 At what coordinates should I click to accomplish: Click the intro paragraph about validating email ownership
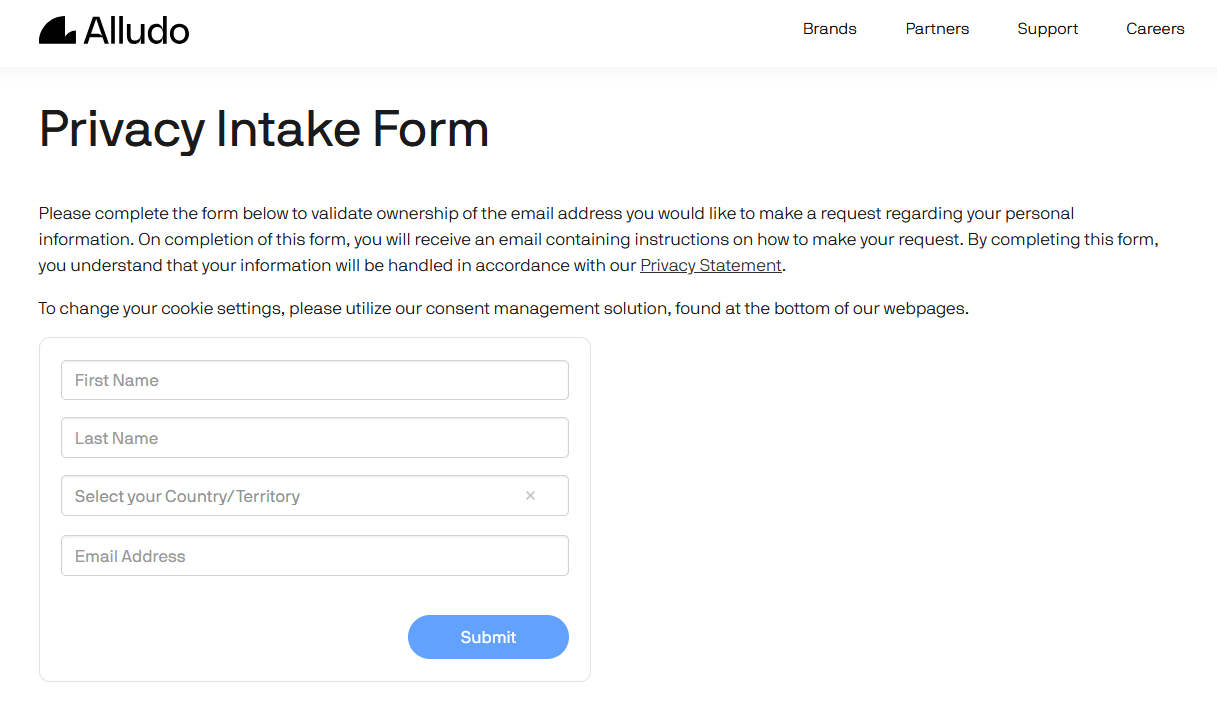pyautogui.click(x=598, y=239)
